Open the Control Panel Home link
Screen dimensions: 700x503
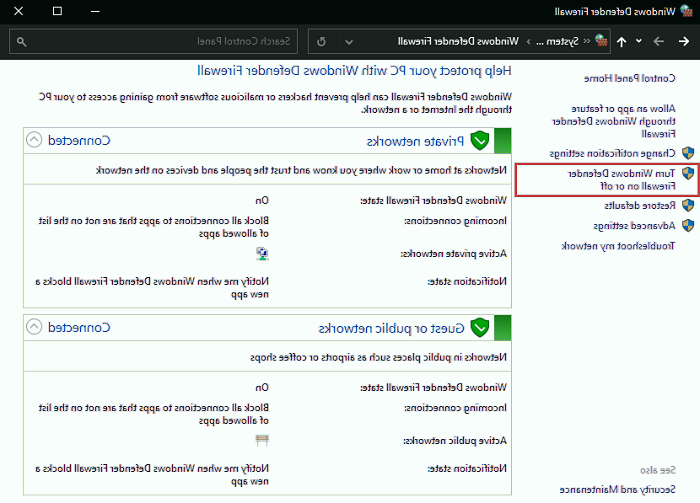[629, 79]
